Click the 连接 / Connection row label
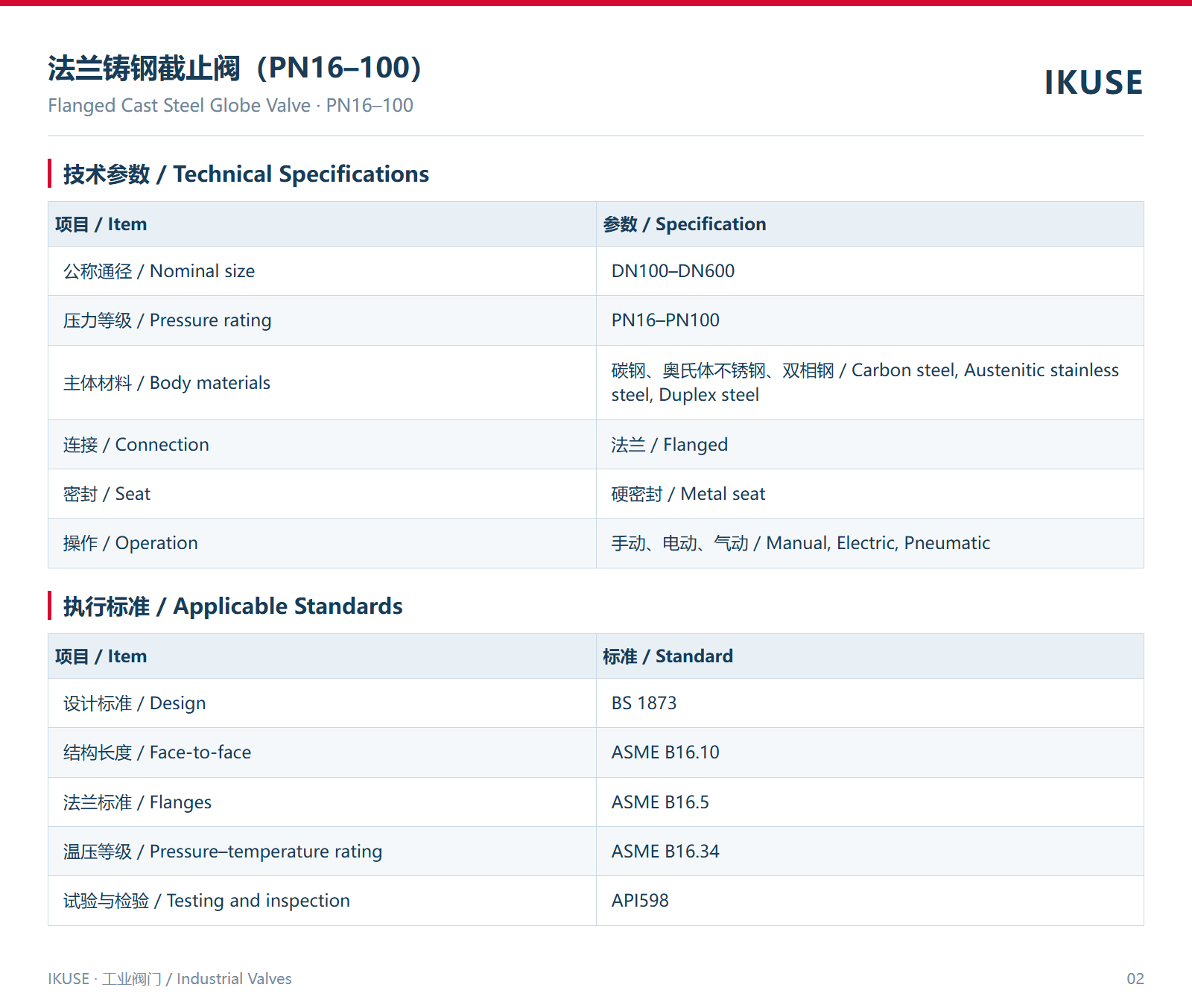The width and height of the screenshot is (1192, 1008). 136,445
